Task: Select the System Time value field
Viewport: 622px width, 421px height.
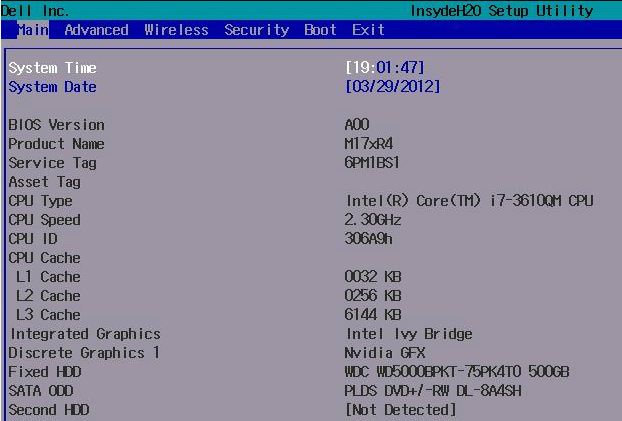Action: tap(385, 67)
